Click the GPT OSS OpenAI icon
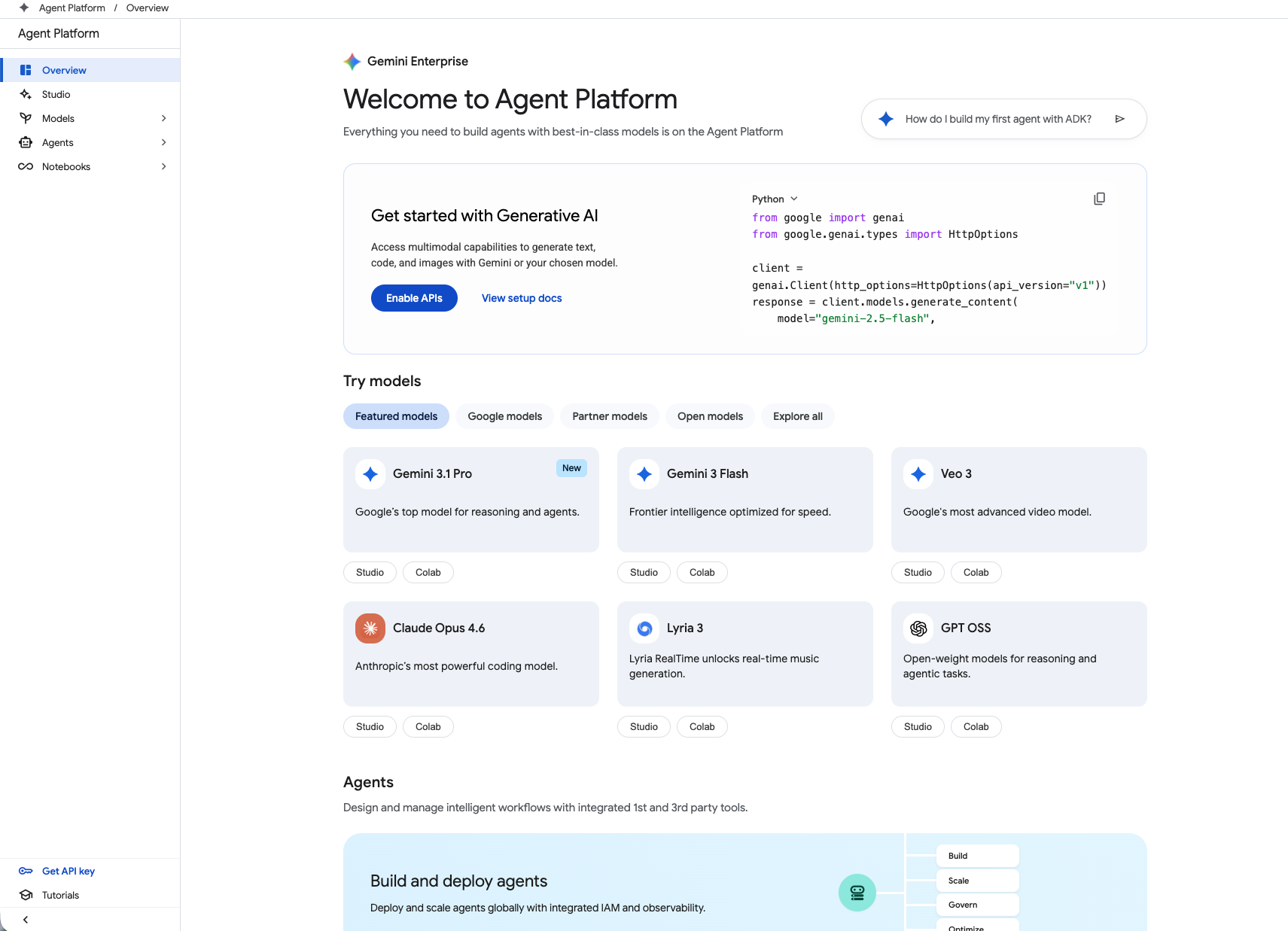Screen dimensions: 1288x931 [918, 628]
